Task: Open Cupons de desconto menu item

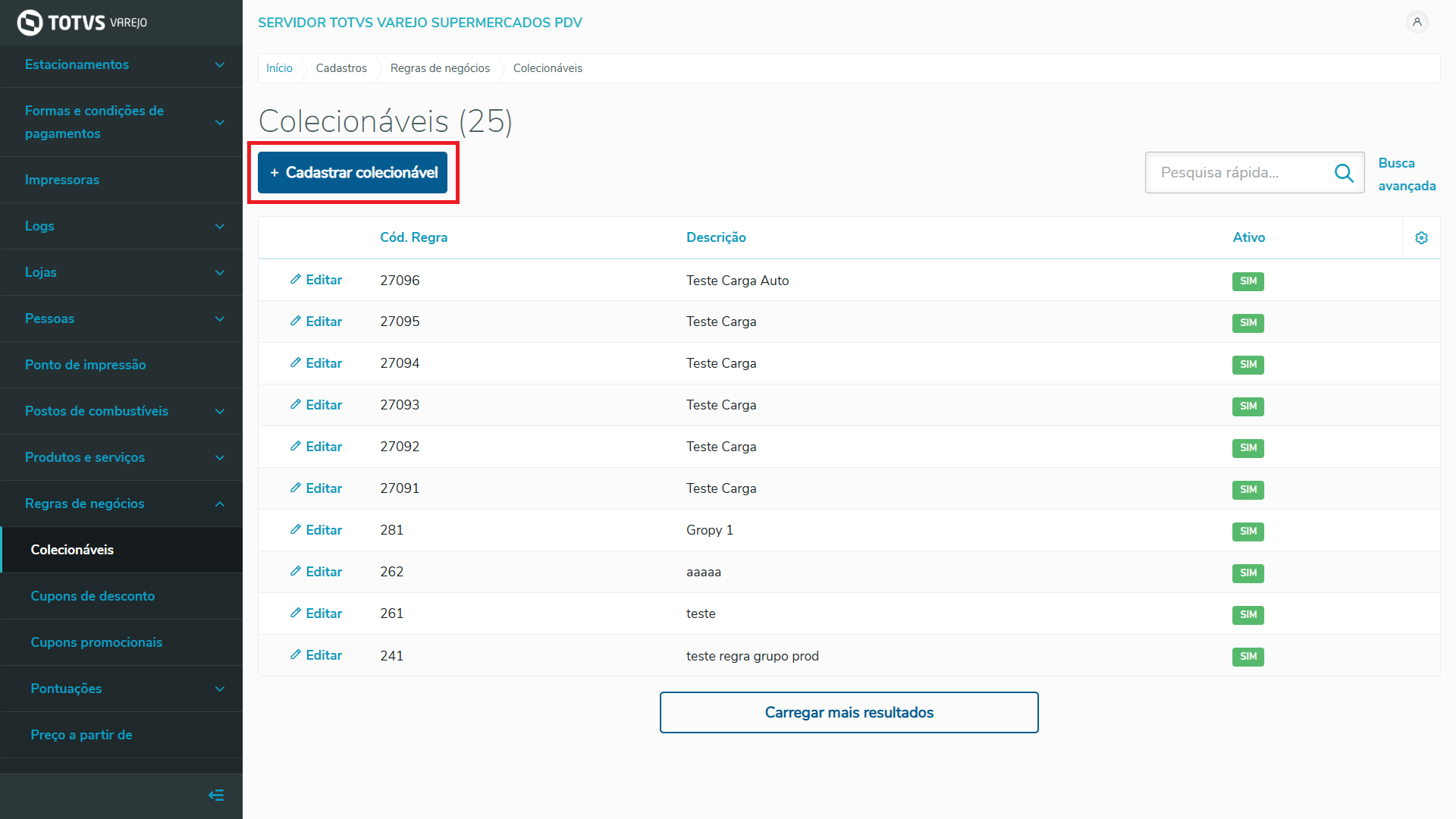Action: point(93,596)
